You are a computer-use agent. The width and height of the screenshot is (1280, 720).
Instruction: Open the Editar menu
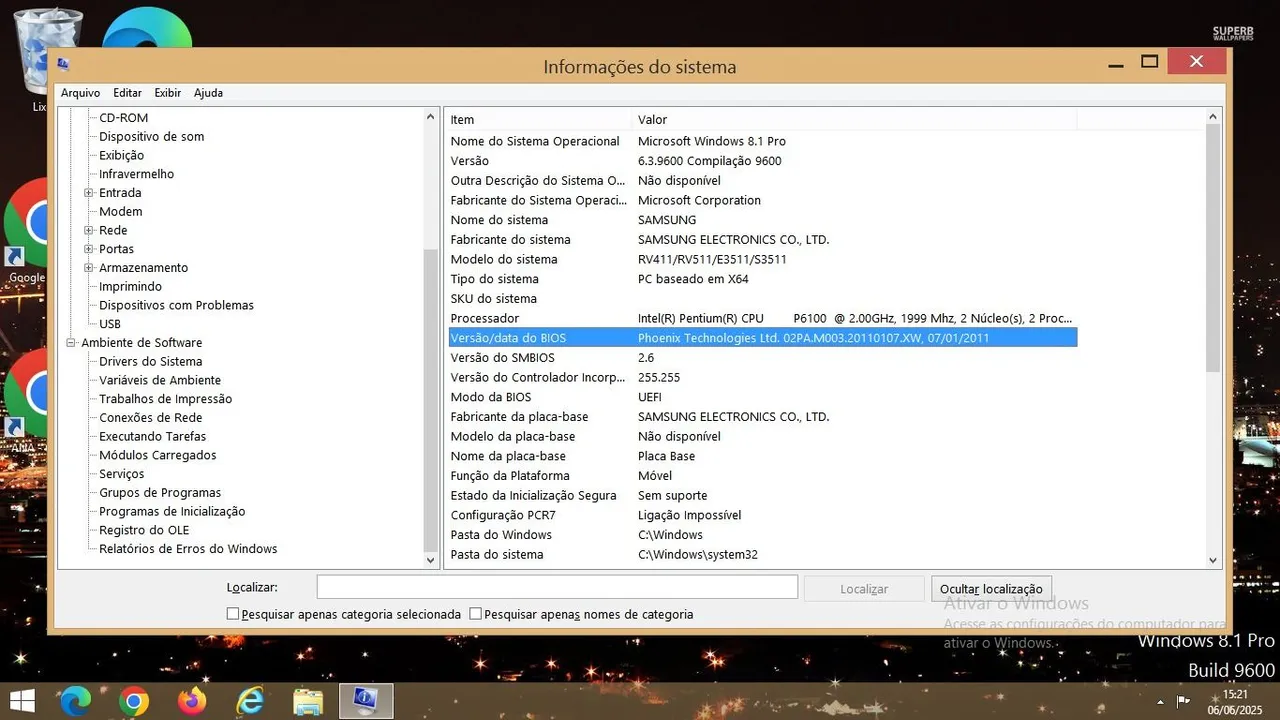coord(127,93)
